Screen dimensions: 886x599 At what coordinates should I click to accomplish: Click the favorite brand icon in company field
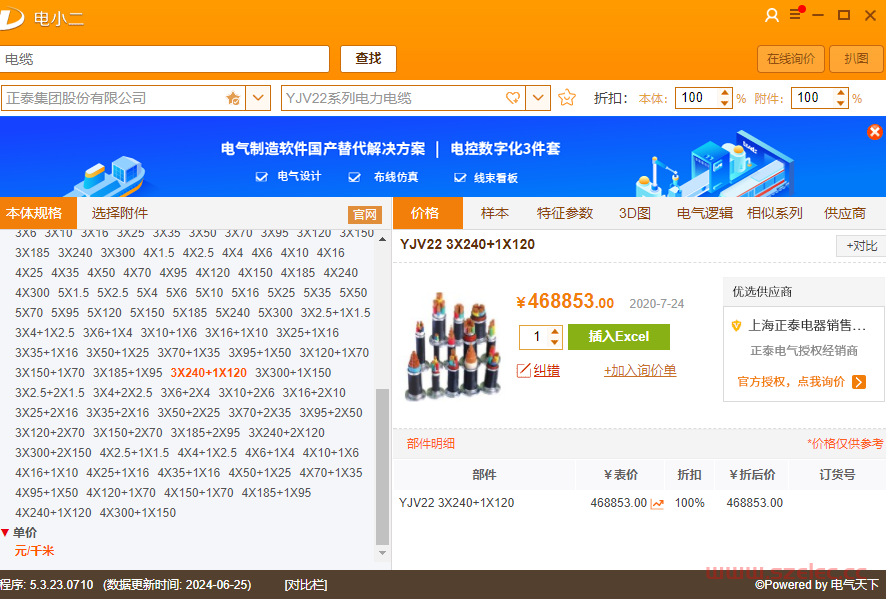pyautogui.click(x=233, y=98)
